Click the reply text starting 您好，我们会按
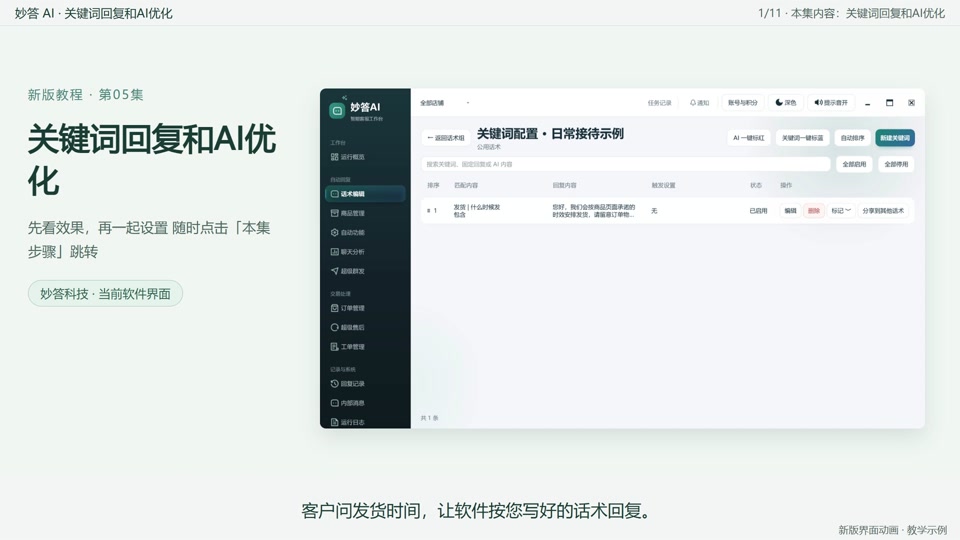 (593, 211)
